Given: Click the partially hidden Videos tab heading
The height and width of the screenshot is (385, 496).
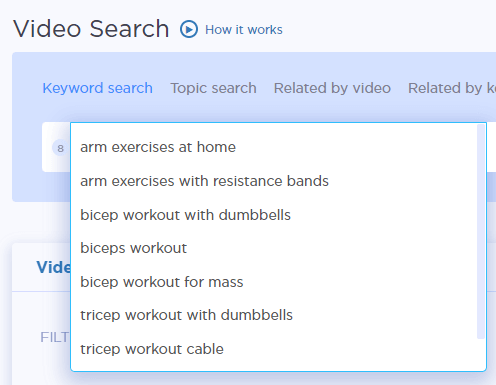Looking at the screenshot, I should tap(53, 267).
